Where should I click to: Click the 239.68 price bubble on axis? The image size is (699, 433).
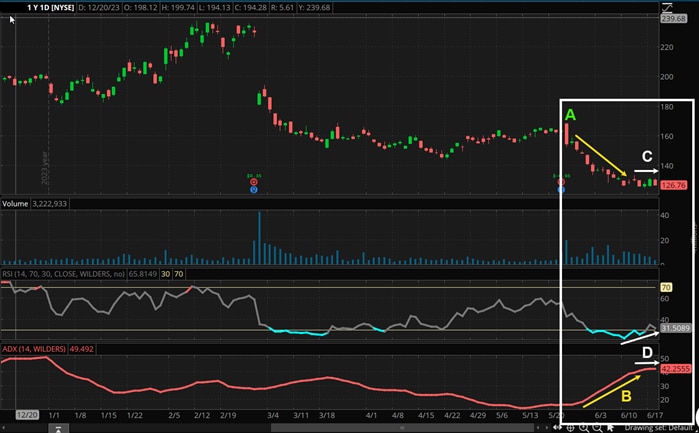click(674, 19)
